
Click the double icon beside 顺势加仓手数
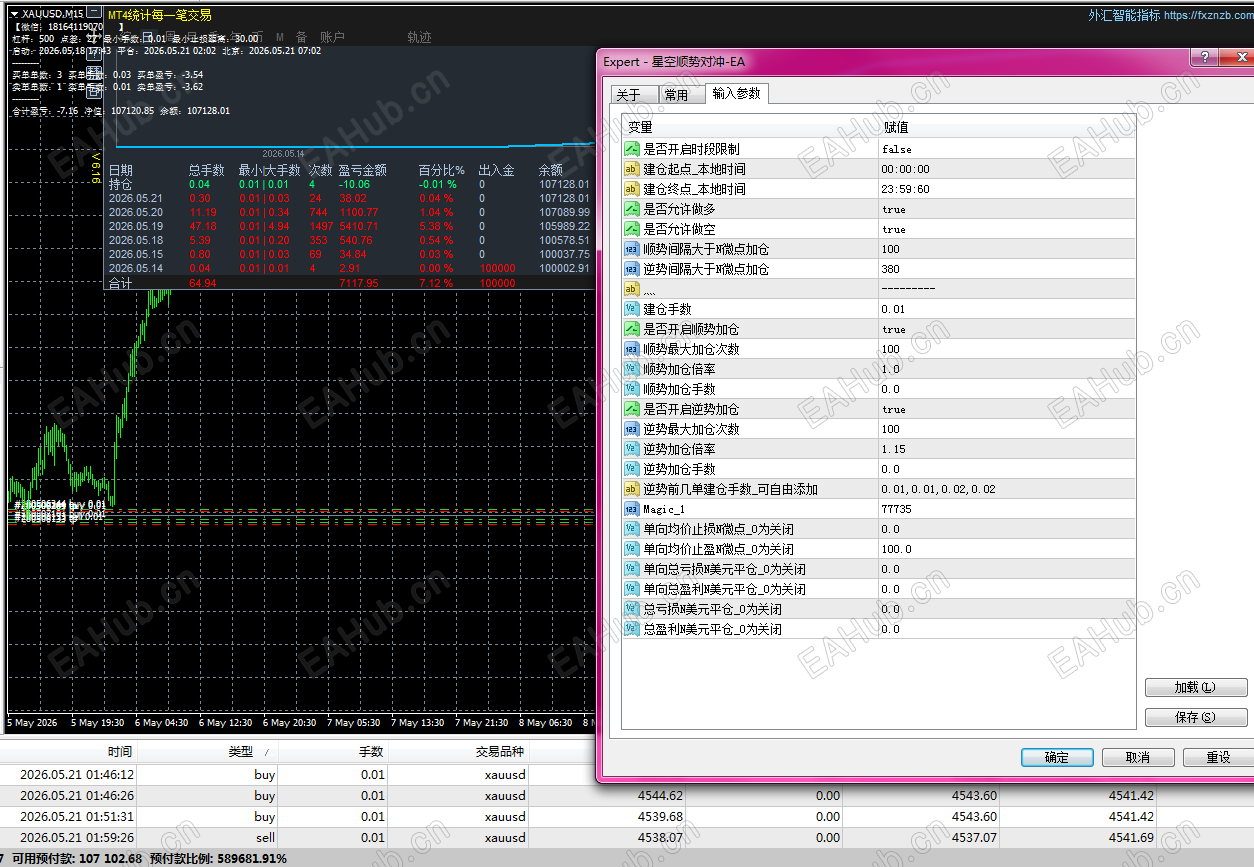pos(631,389)
